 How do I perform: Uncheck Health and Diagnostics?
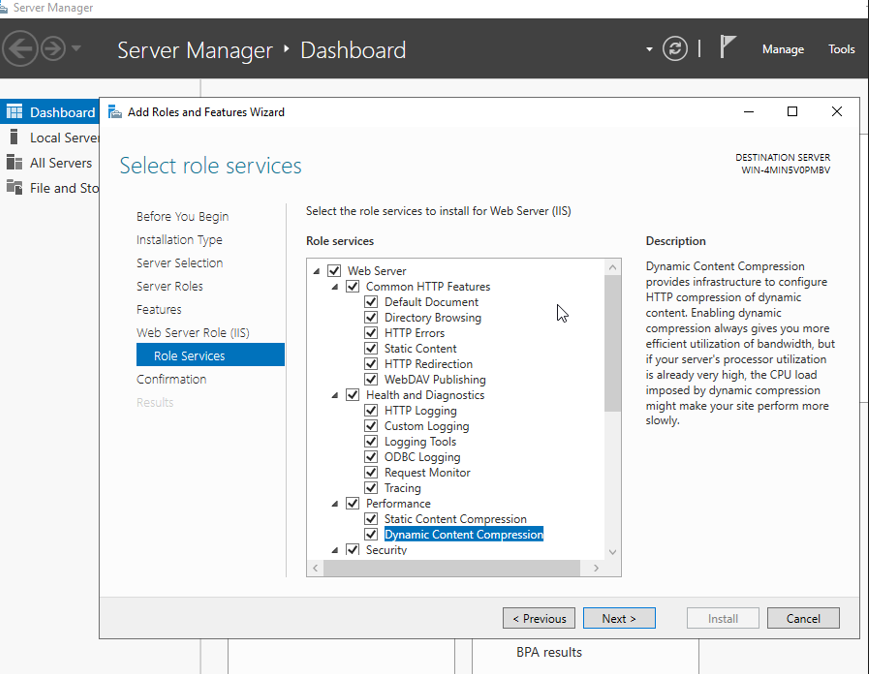tap(352, 395)
